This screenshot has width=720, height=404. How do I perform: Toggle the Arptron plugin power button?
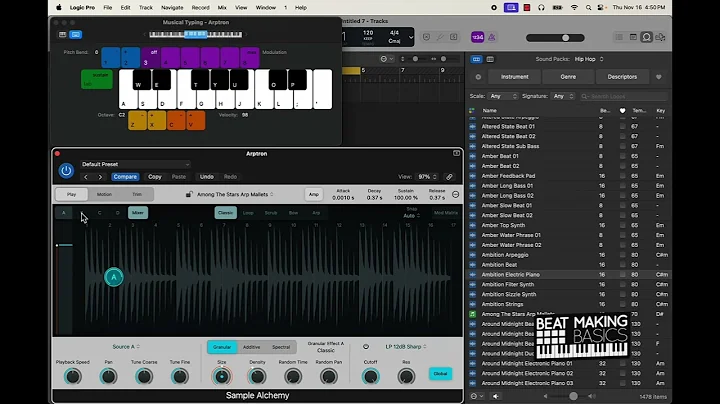tap(66, 171)
